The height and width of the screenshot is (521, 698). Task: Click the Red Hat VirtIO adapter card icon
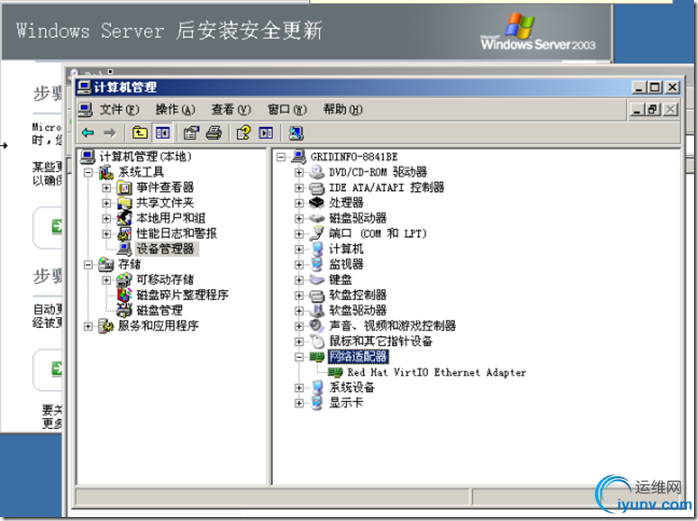click(335, 372)
